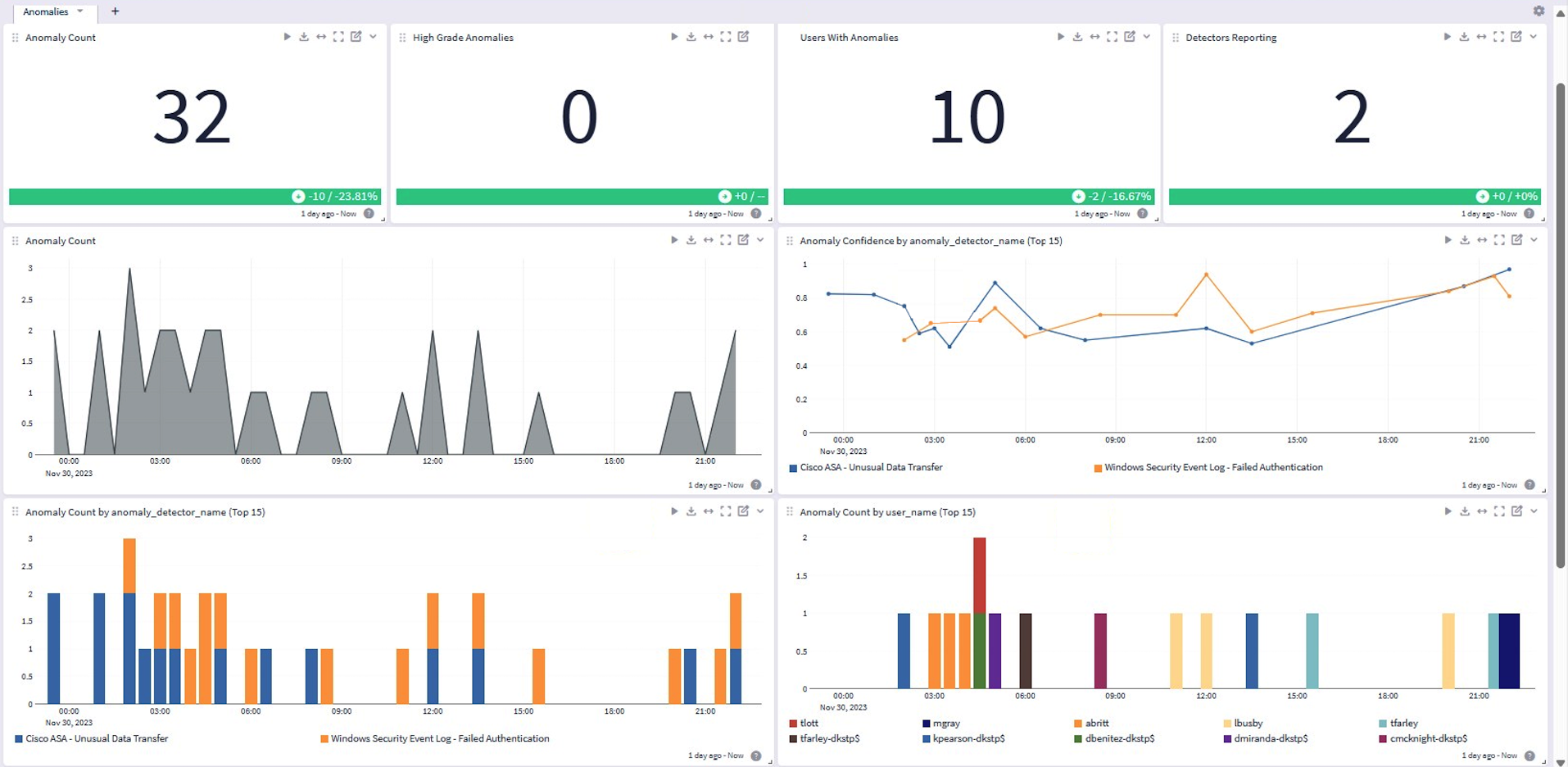Image resolution: width=1568 pixels, height=767 pixels.
Task: Click '1 day ago - Now' under Users With Anomalies
Action: click(x=1102, y=214)
